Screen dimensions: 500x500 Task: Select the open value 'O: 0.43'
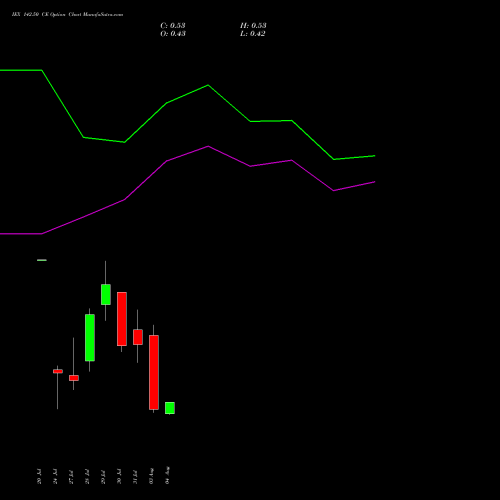[173, 34]
